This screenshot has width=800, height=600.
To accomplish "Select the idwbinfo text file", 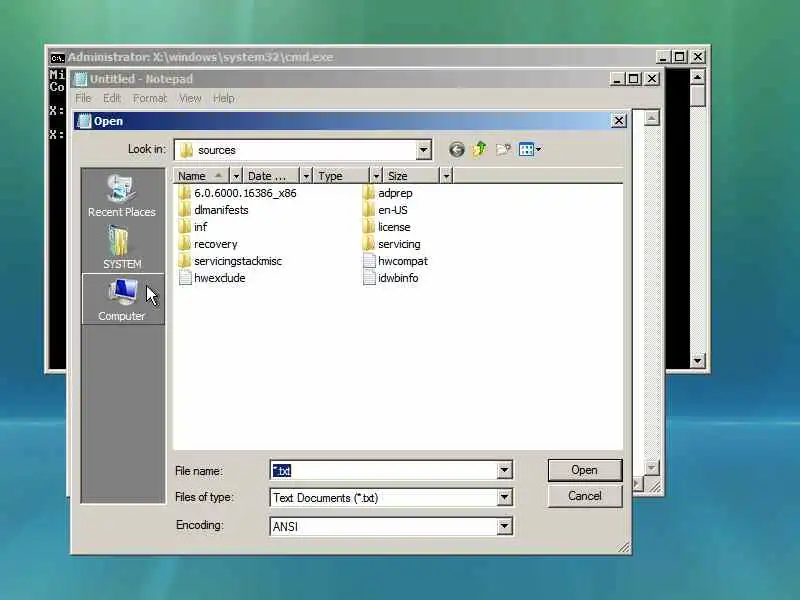I will (x=390, y=278).
